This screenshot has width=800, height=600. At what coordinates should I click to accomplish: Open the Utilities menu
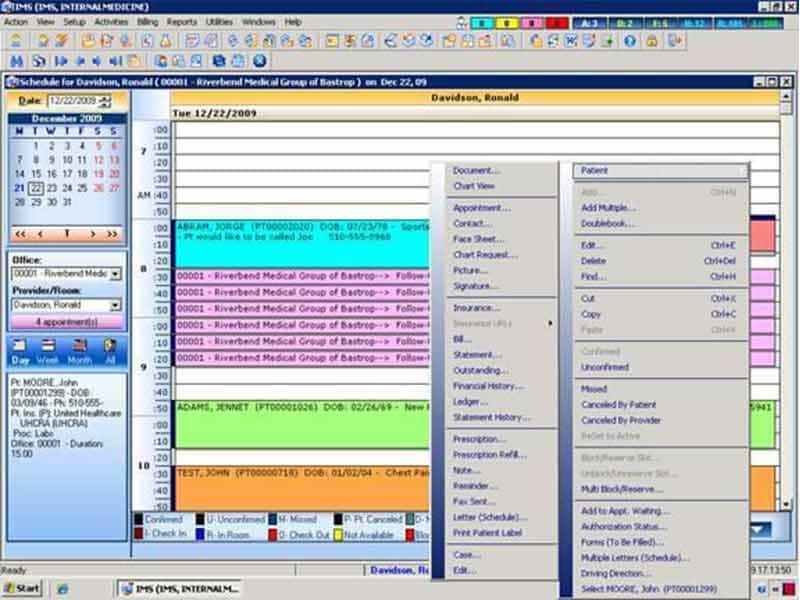[x=219, y=22]
